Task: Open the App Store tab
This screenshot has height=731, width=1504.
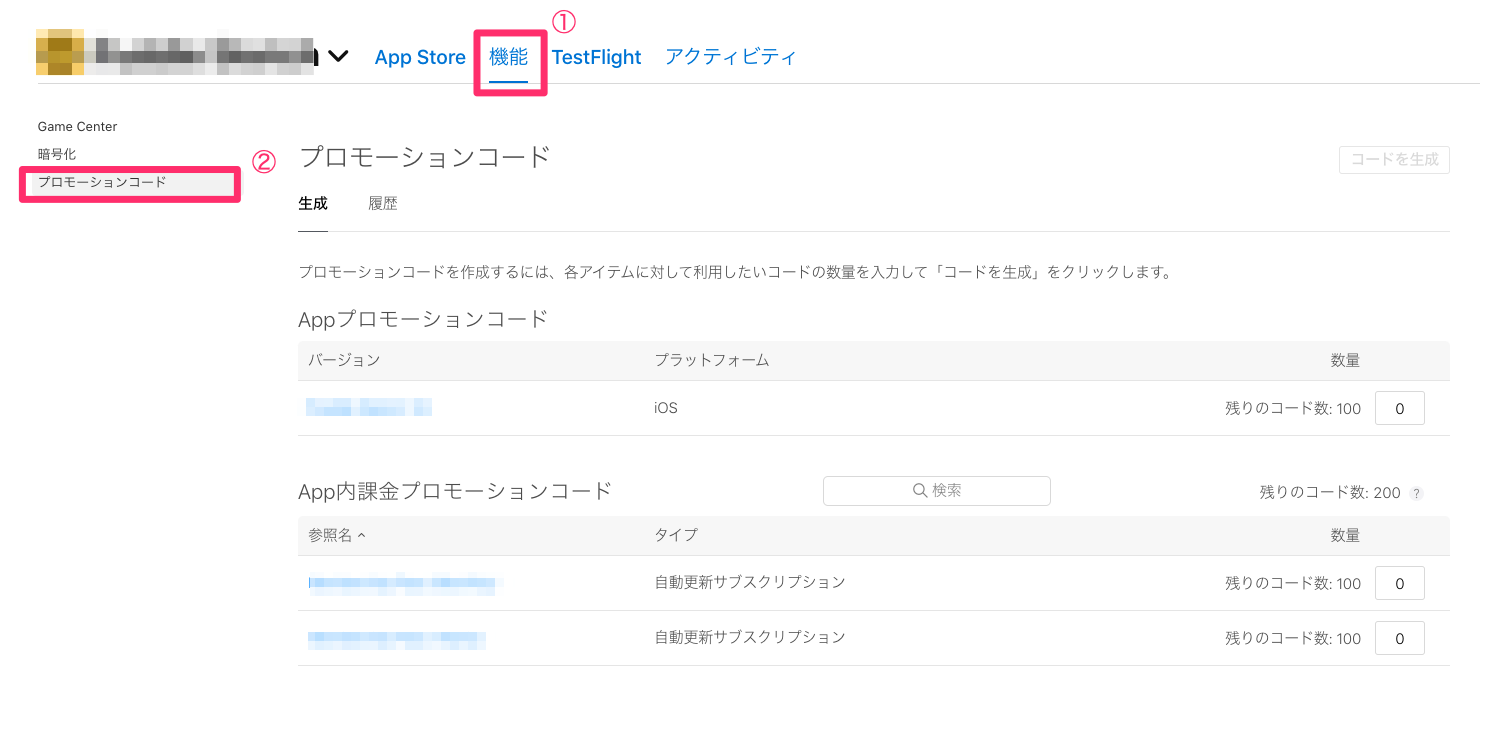Action: coord(420,57)
